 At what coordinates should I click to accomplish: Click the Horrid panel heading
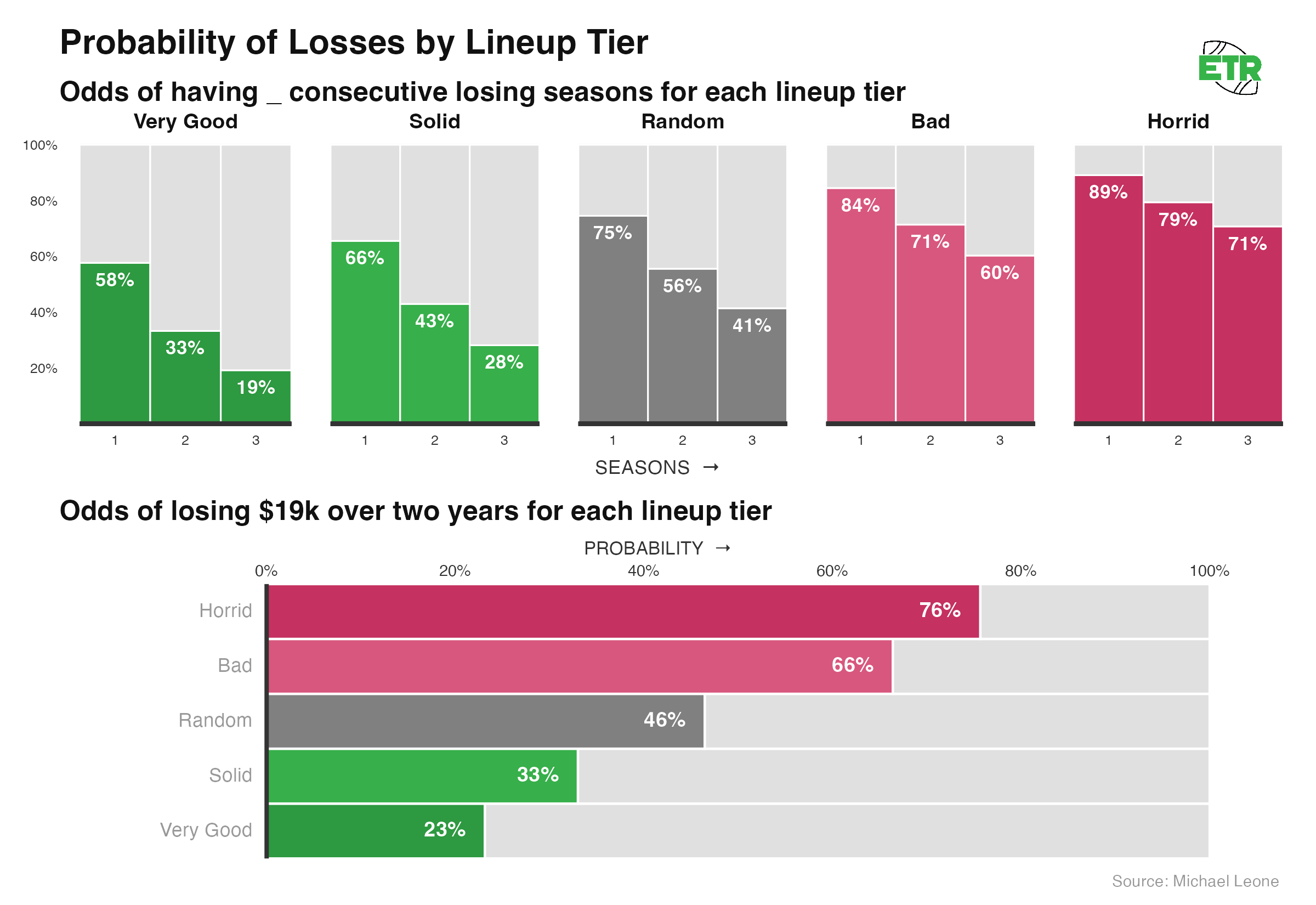pyautogui.click(x=1178, y=121)
